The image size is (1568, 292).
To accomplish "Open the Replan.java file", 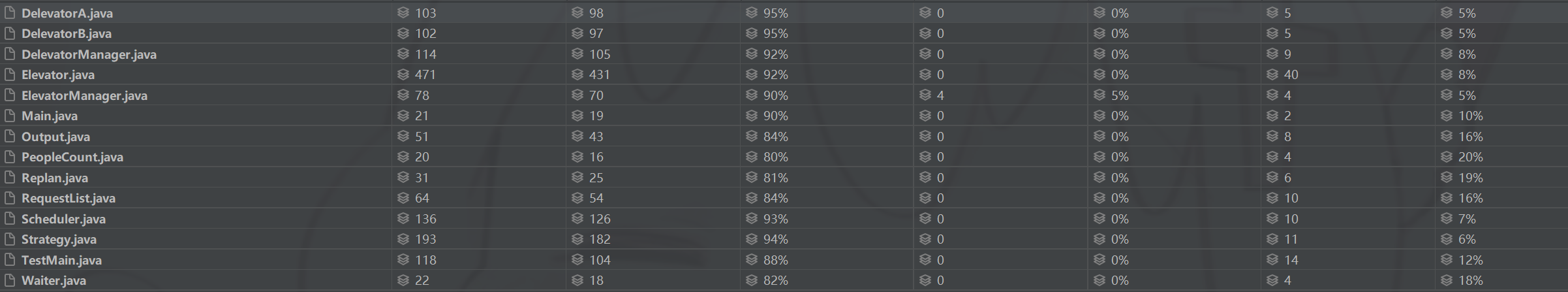I will (54, 178).
